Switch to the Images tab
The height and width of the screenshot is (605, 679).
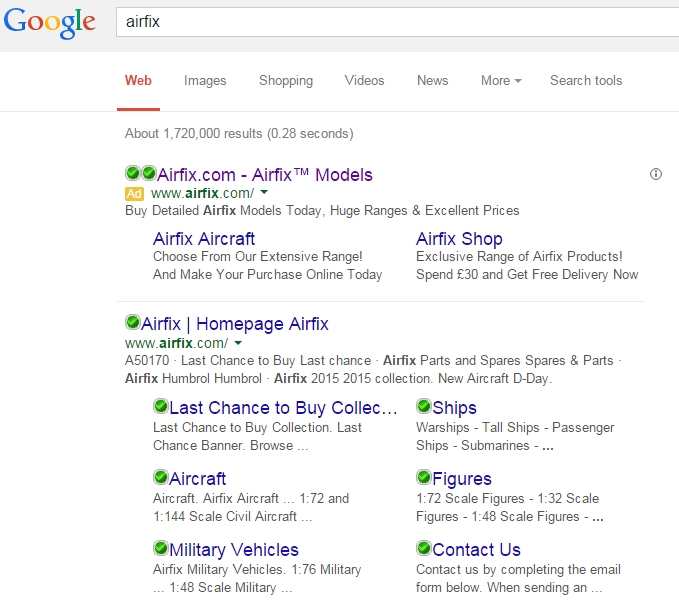tap(205, 81)
